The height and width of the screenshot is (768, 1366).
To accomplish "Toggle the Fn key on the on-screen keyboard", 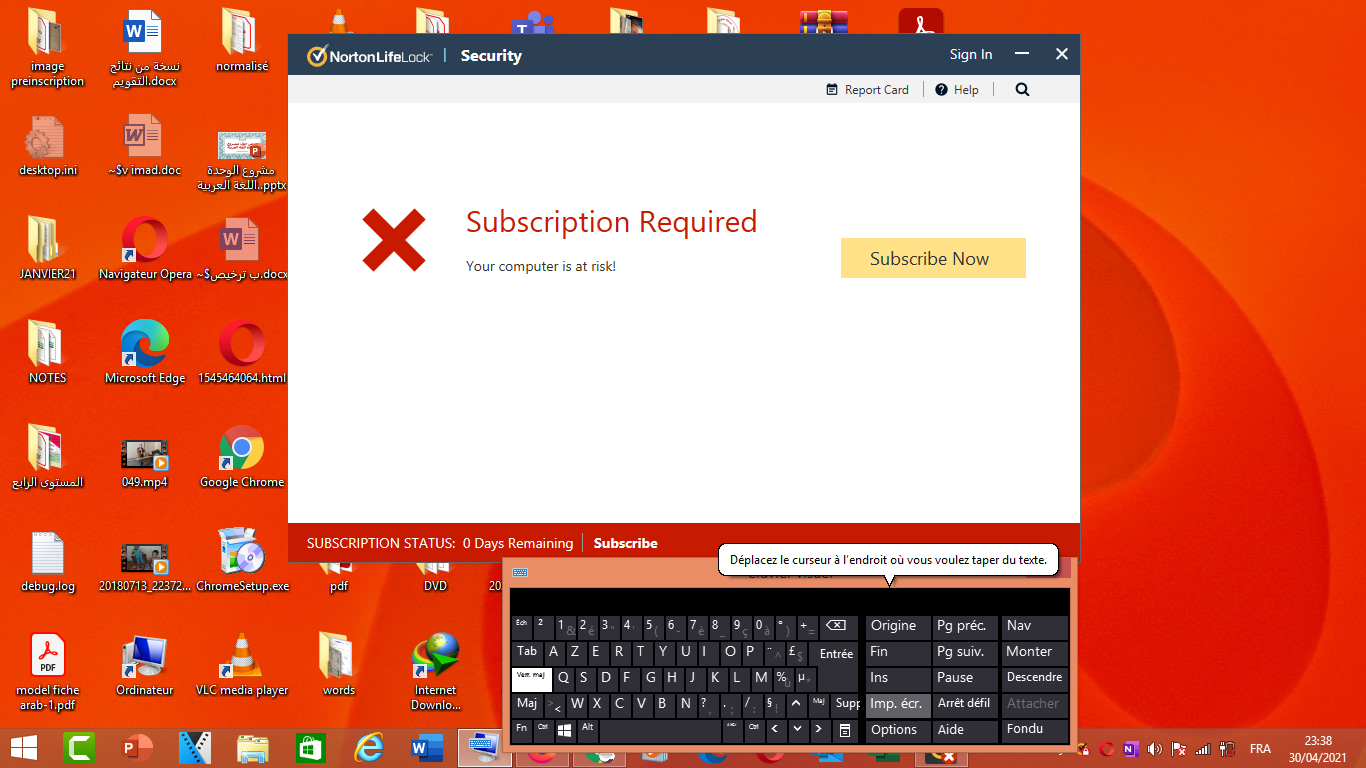I will 522,731.
